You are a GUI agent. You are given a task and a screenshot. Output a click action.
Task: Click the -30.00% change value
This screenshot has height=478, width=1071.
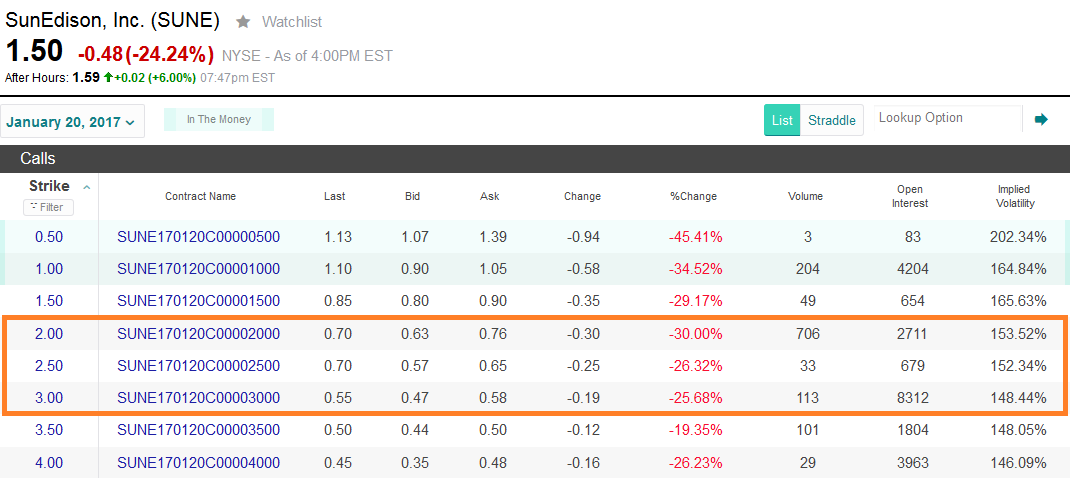click(695, 334)
